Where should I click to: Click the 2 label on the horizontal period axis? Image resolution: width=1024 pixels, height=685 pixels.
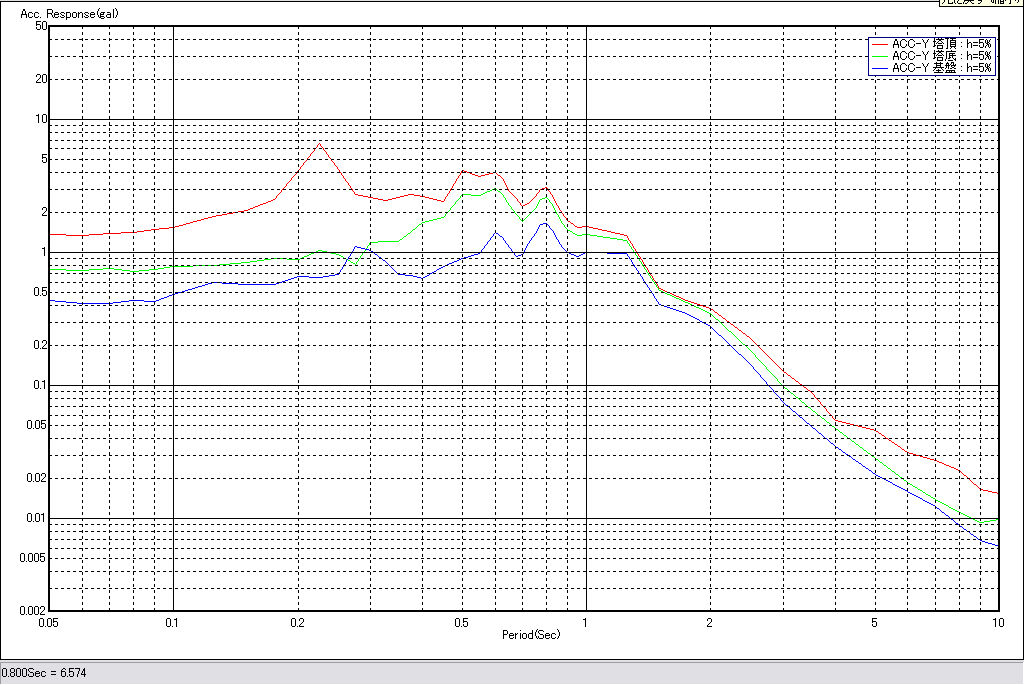click(x=709, y=623)
